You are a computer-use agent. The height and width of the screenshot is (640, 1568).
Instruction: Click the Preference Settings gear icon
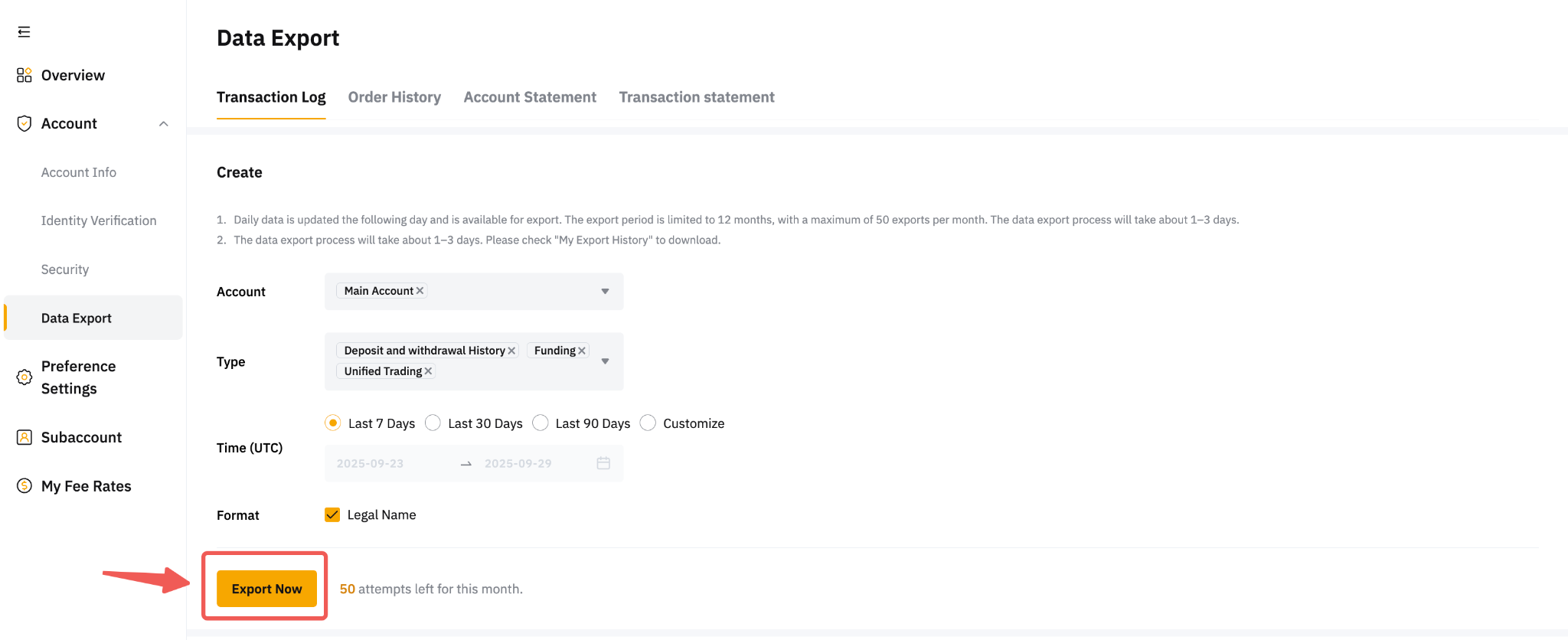pyautogui.click(x=24, y=377)
